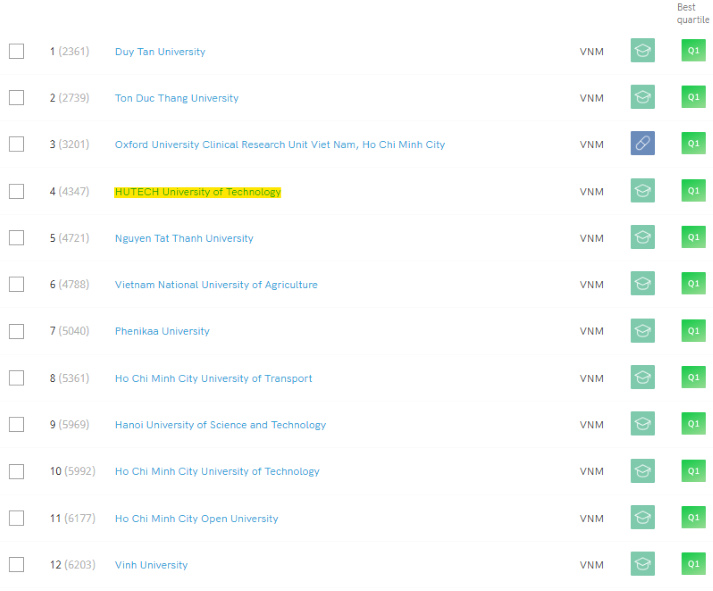Click the graduation cap icon for Vinh University

point(642,564)
